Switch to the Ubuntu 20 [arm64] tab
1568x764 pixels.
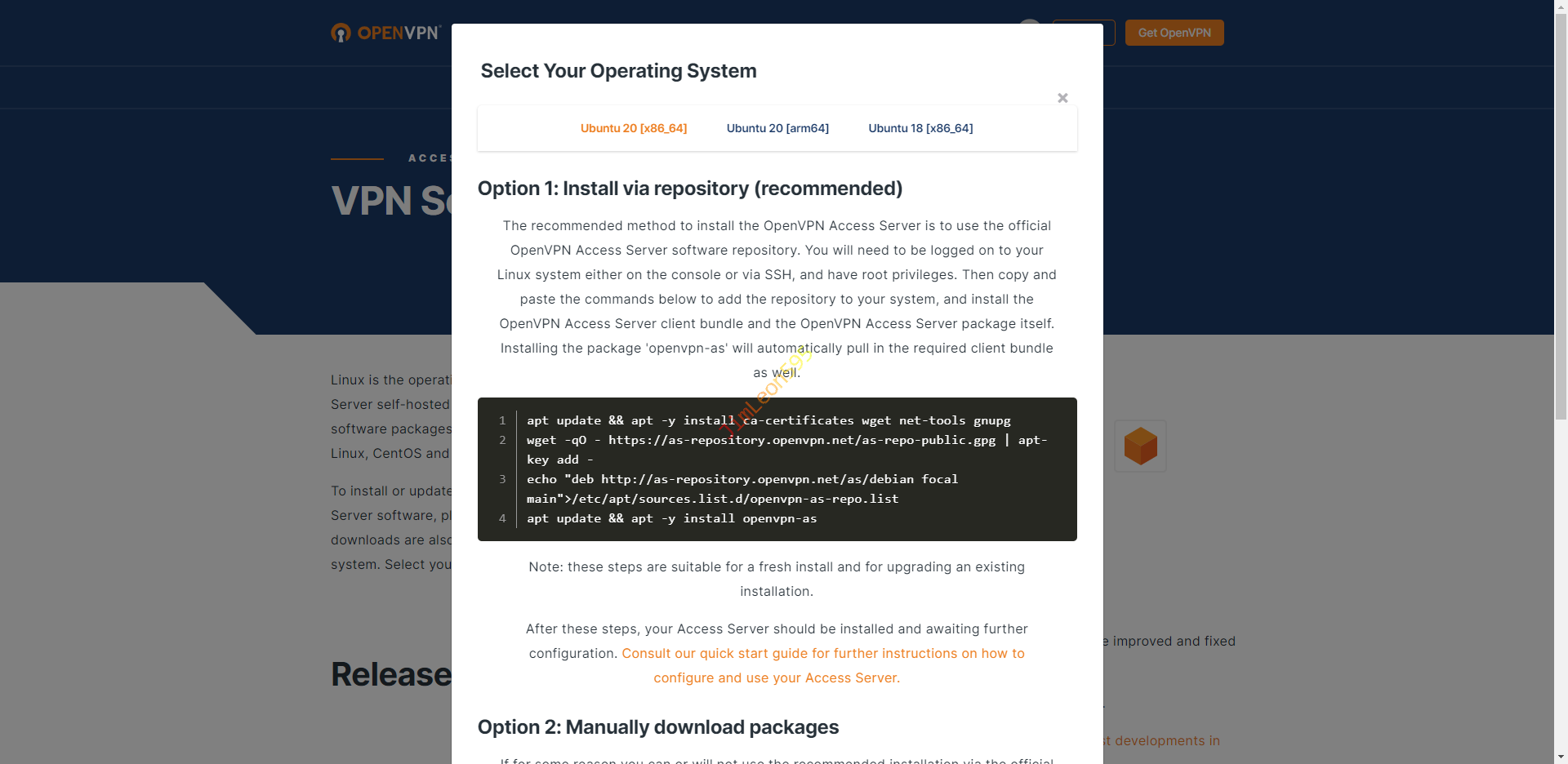point(777,128)
